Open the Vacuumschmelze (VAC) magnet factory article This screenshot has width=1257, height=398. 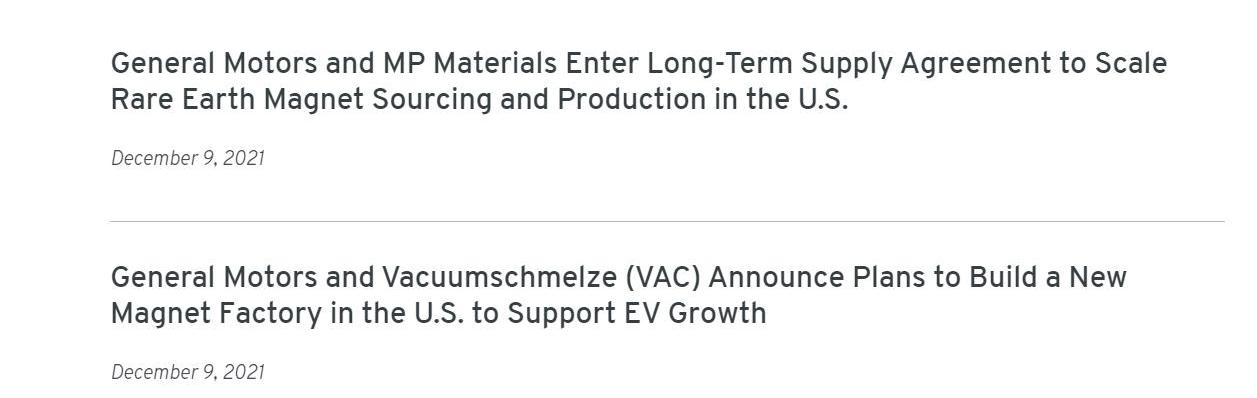618,295
